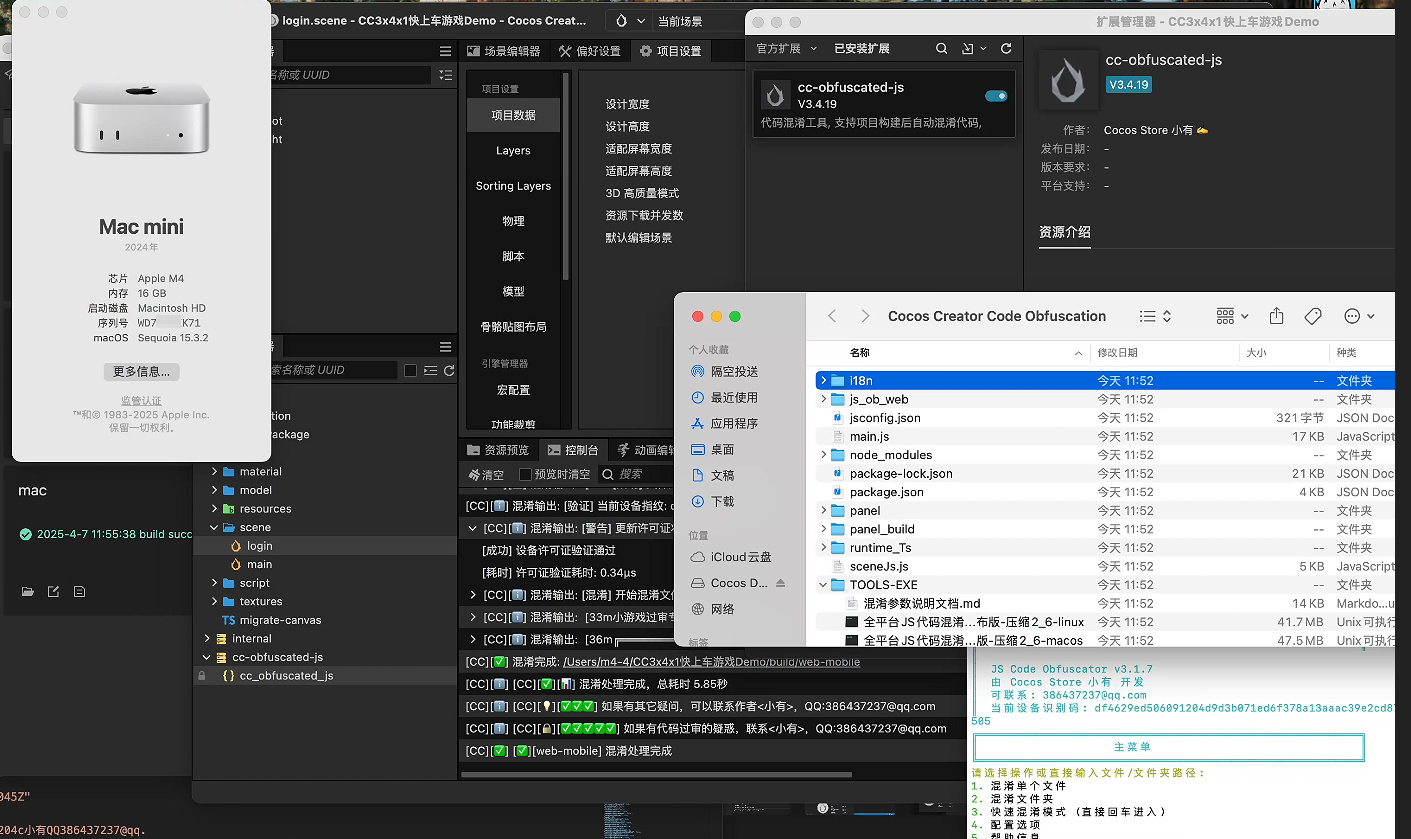Image resolution: width=1411 pixels, height=839 pixels.
Task: Open Finder group-by dropdown
Action: click(x=1232, y=316)
